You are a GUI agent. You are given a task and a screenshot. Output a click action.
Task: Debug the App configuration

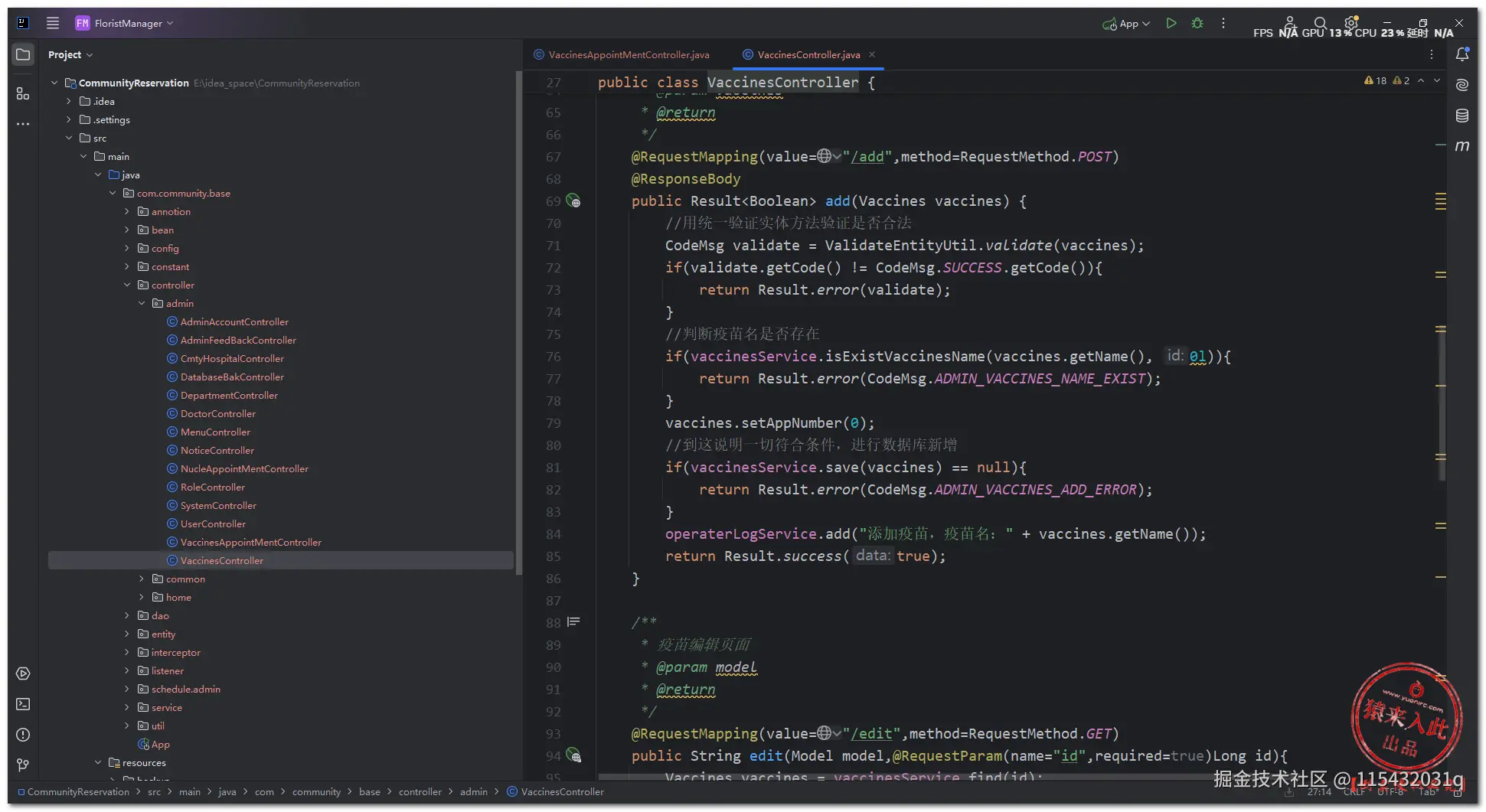tap(1197, 23)
